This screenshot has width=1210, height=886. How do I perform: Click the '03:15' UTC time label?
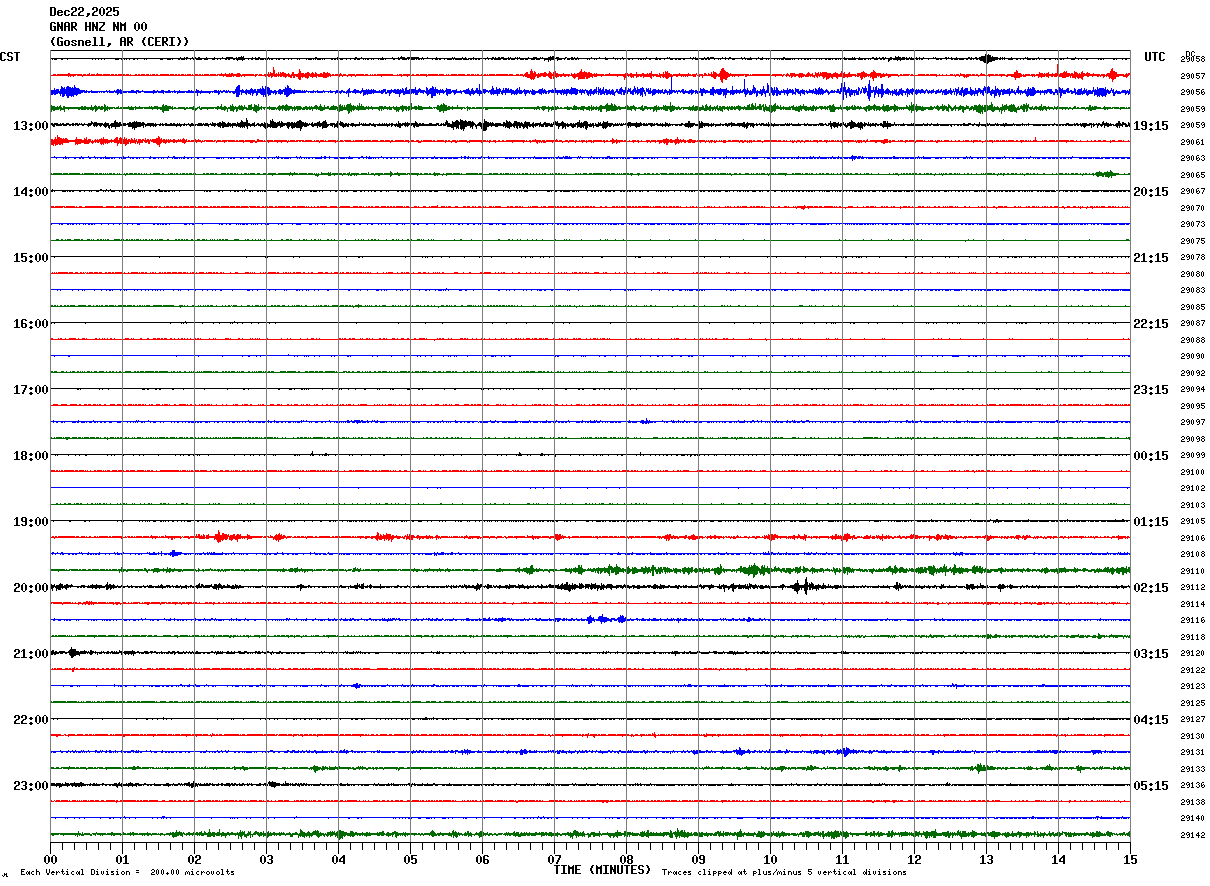click(x=1151, y=654)
